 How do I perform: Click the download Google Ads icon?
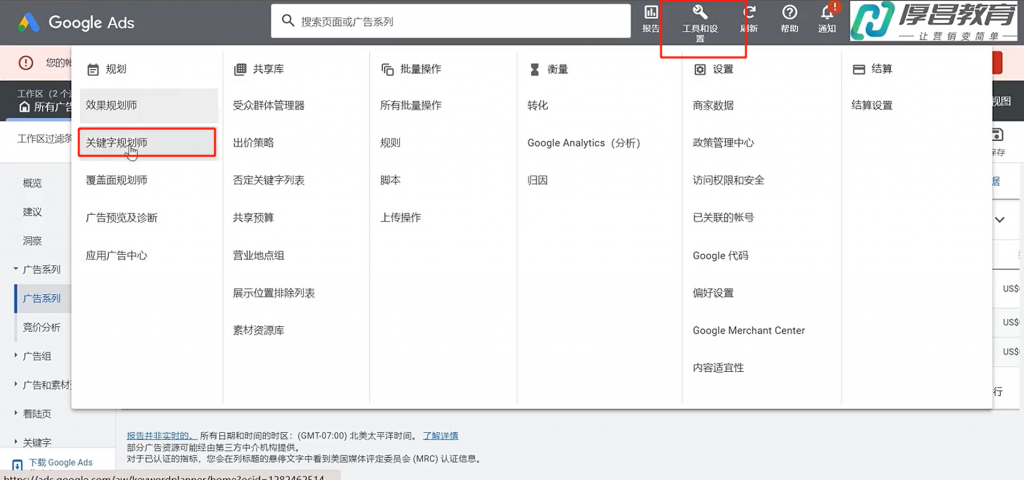pos(18,466)
